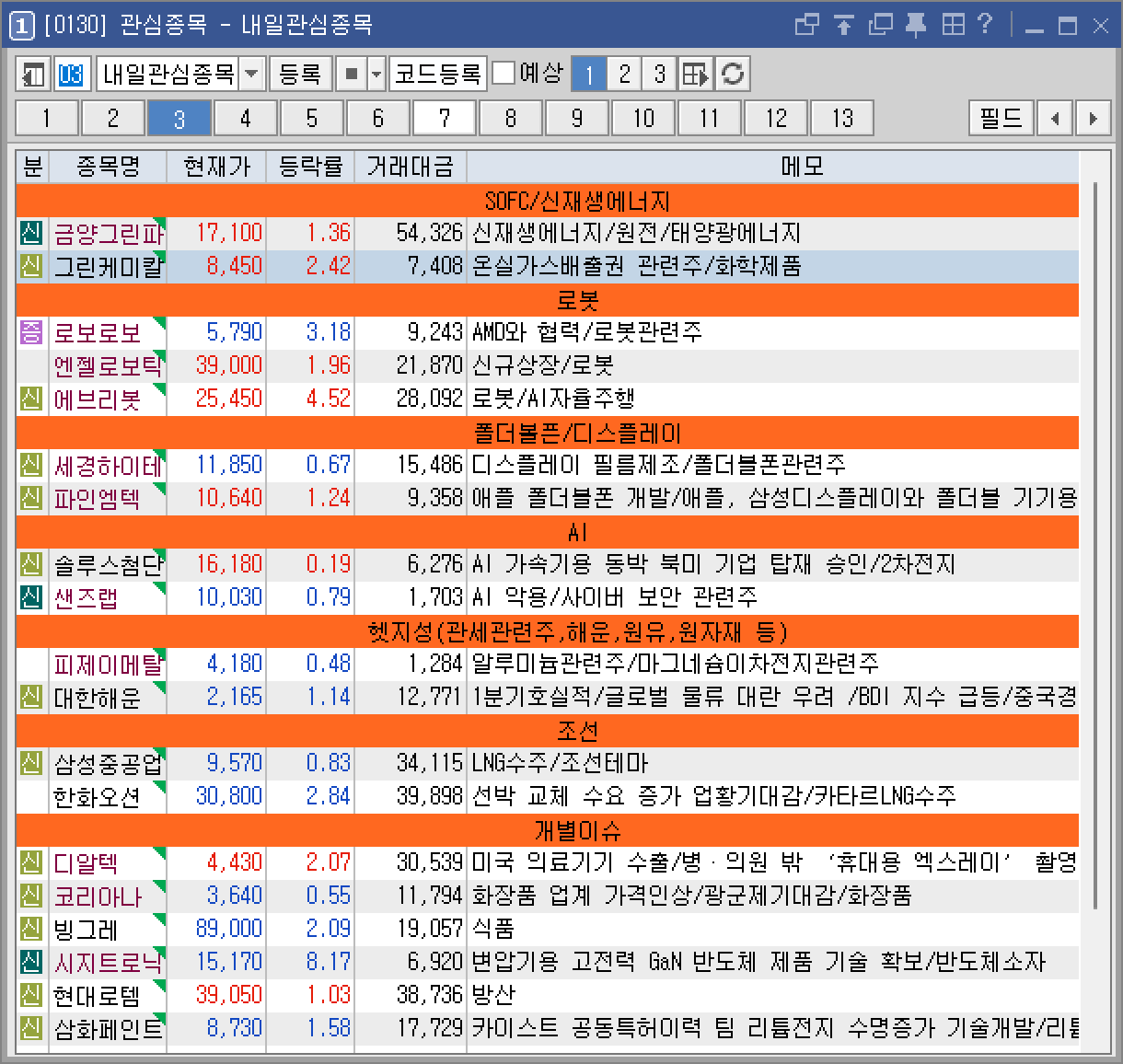Switch to group tab 7
The width and height of the screenshot is (1123, 1064).
(x=444, y=118)
